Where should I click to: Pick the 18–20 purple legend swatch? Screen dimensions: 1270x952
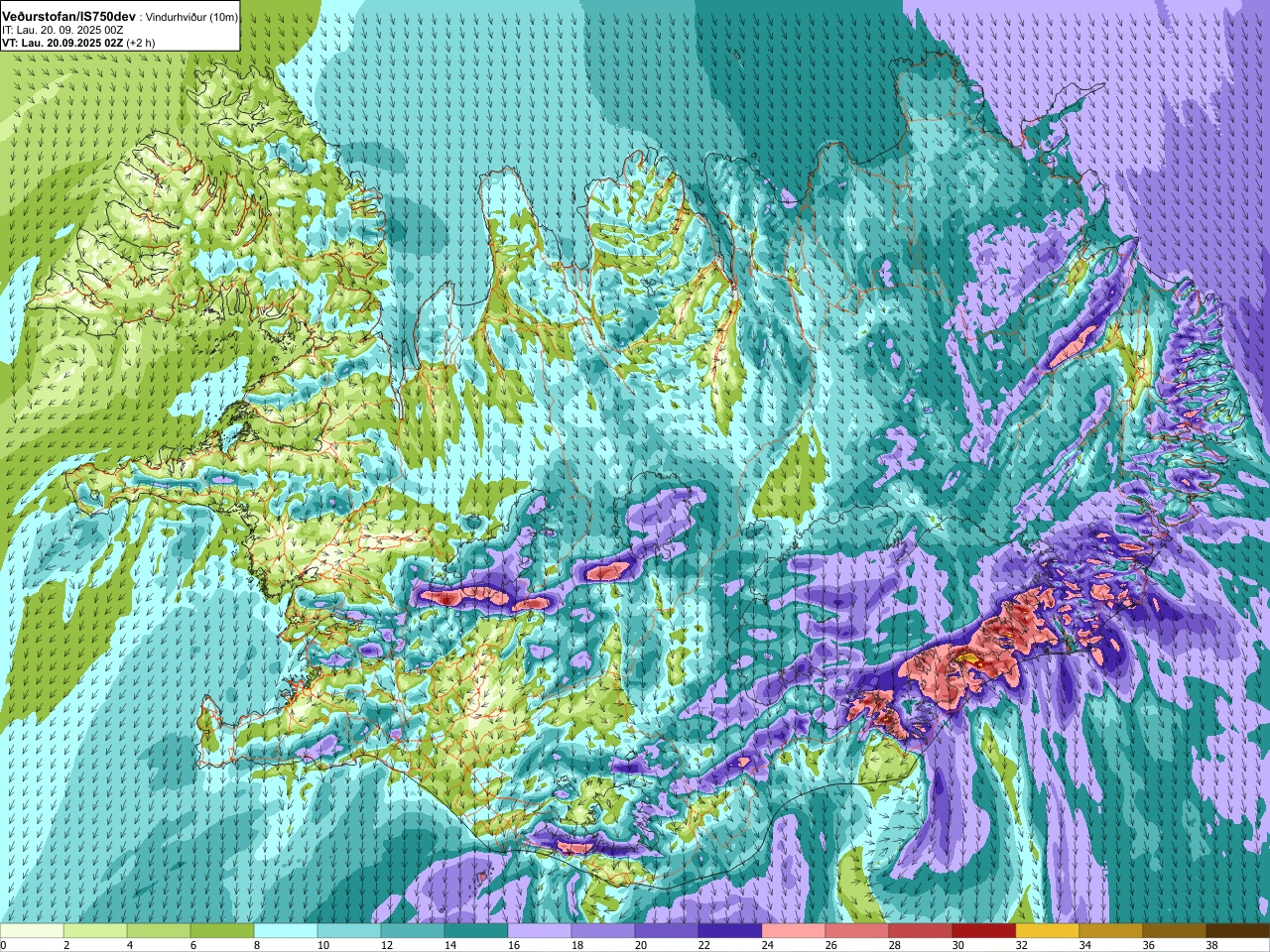(603, 932)
